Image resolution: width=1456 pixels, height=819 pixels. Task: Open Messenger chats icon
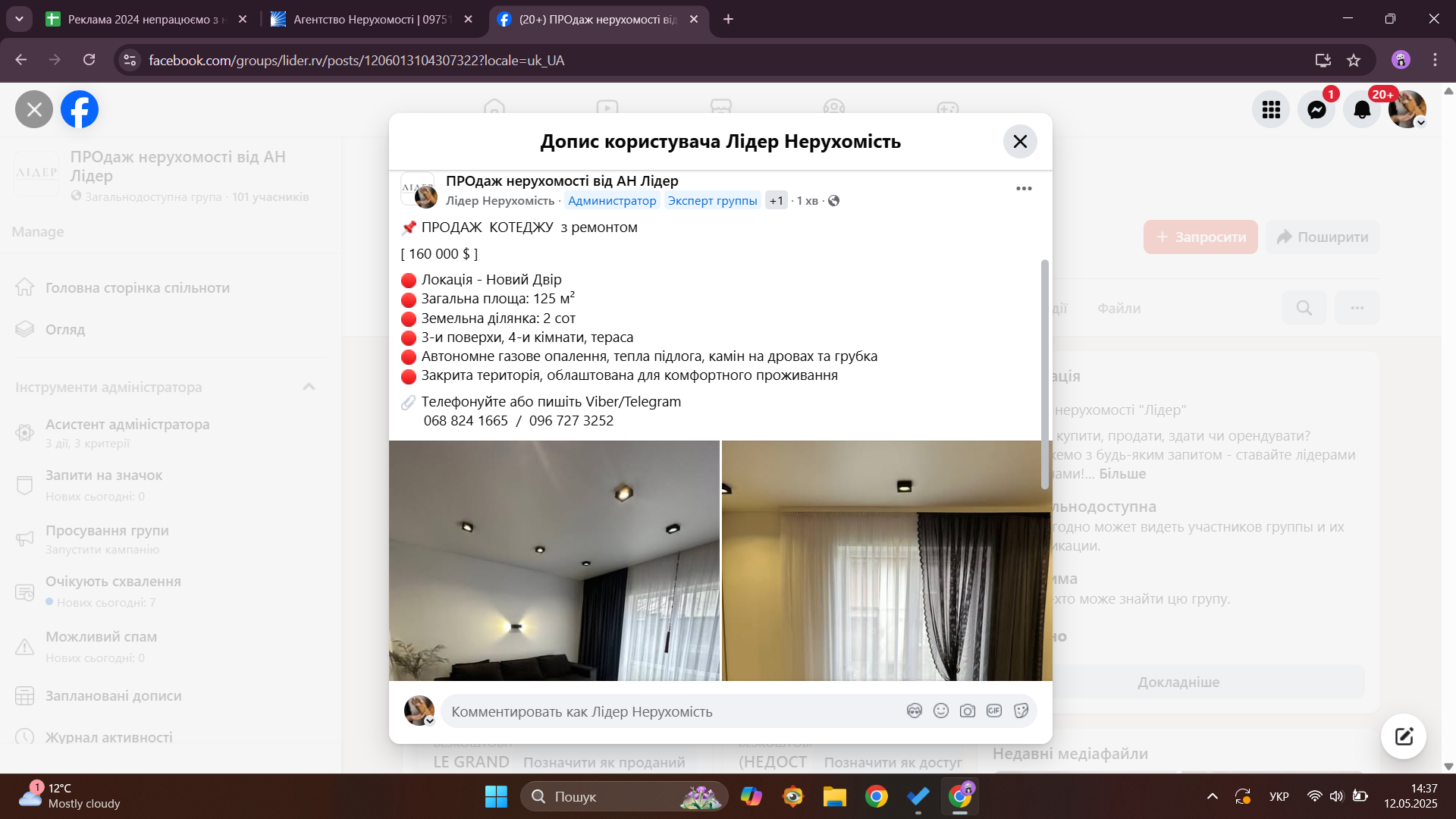1316,110
